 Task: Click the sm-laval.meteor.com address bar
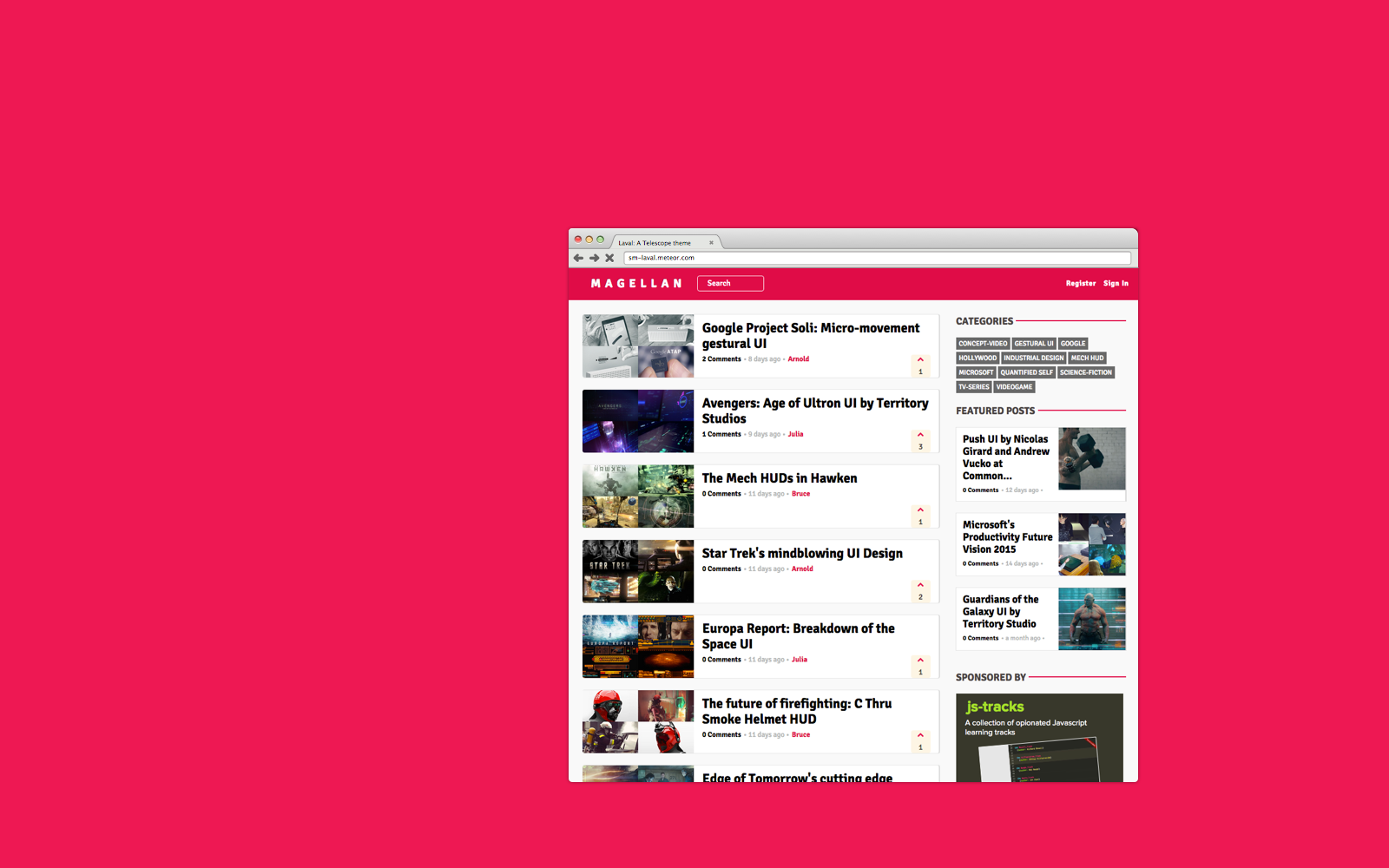[877, 258]
